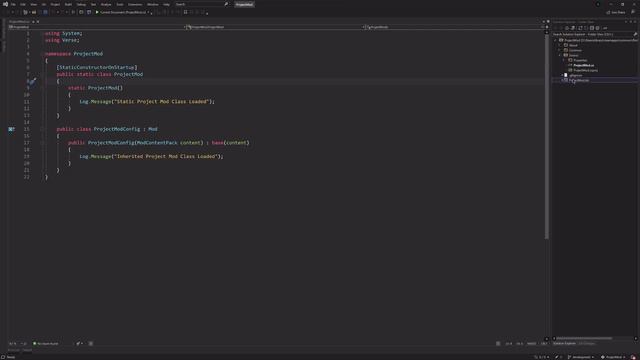Collapse the namespace ProjectMod code block
Screen dimensions: 640x360
point(42,53)
